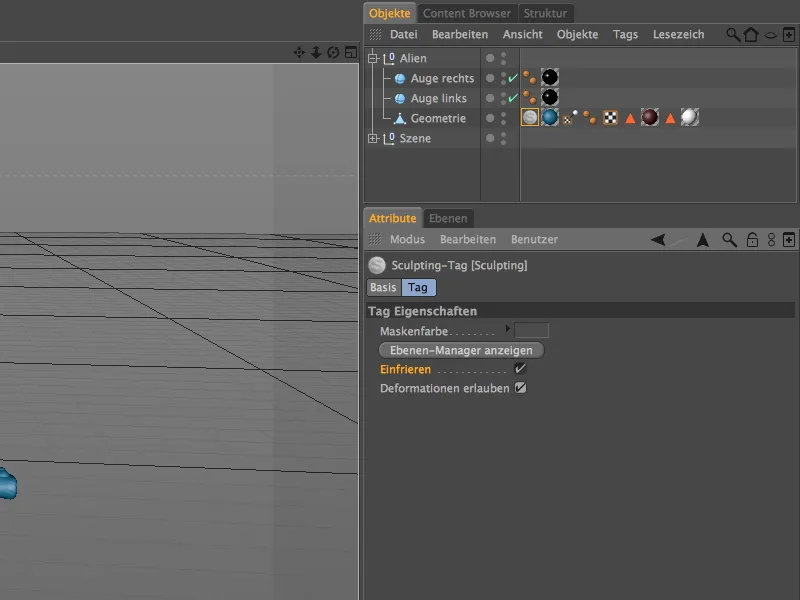
Task: Click the Geometrie polygon object icon
Action: point(400,118)
